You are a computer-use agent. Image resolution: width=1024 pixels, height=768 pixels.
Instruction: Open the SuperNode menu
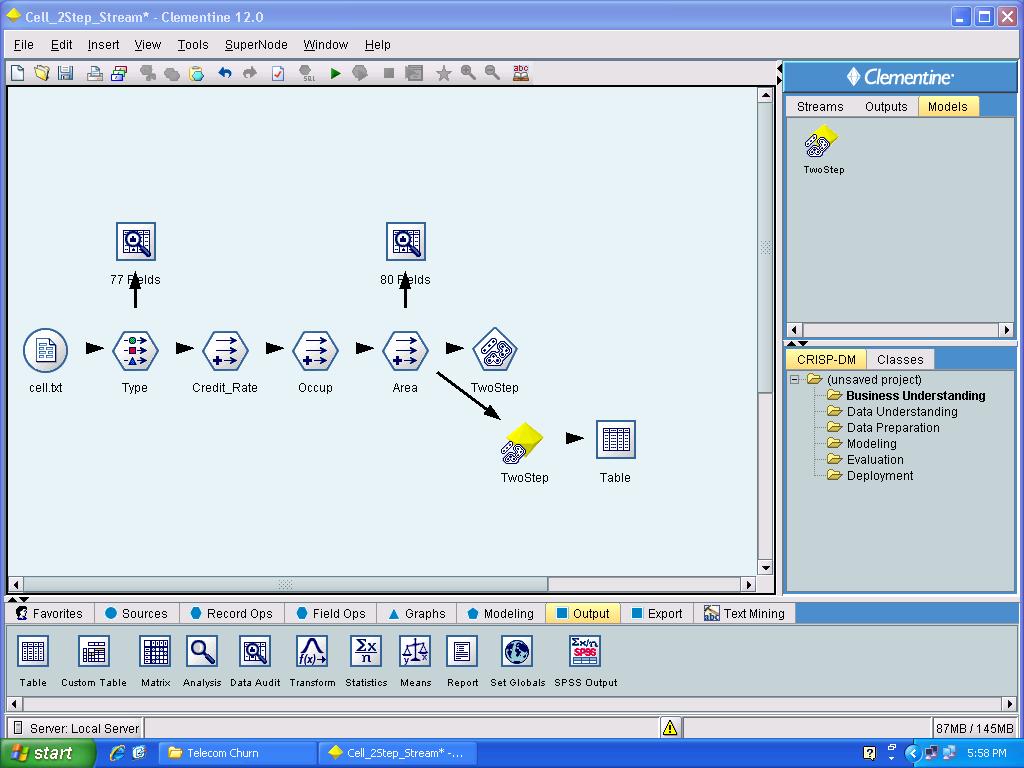pyautogui.click(x=256, y=44)
